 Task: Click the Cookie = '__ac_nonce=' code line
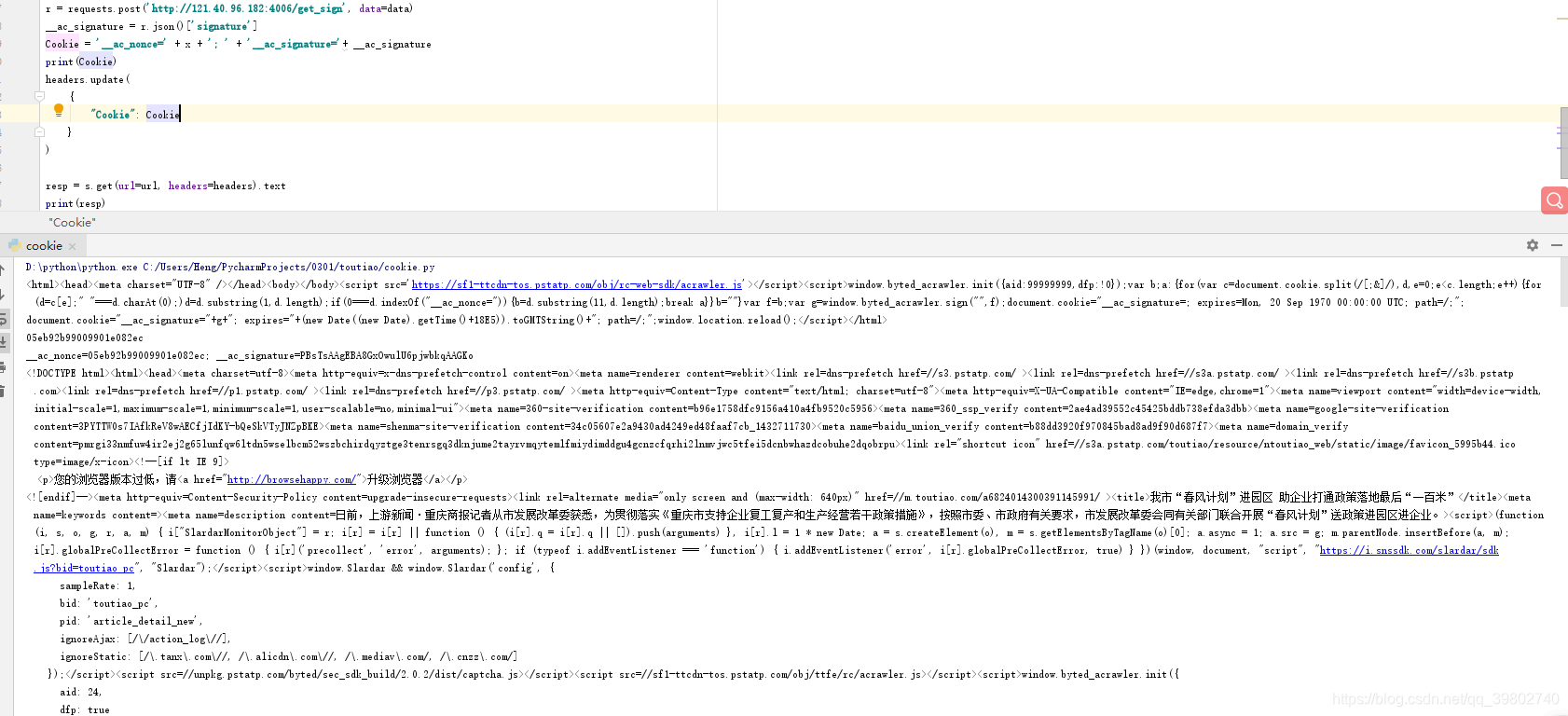tap(239, 44)
